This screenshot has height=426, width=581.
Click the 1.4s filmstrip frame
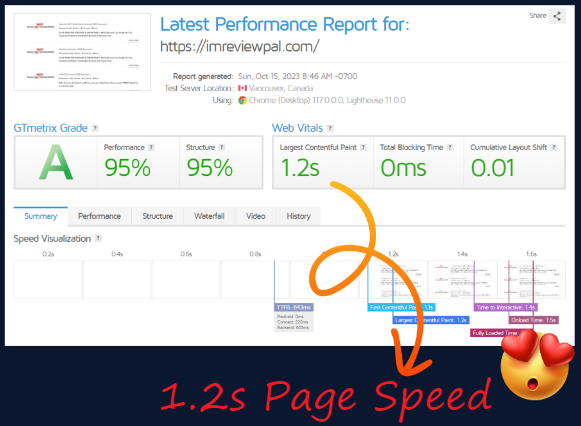coord(462,279)
